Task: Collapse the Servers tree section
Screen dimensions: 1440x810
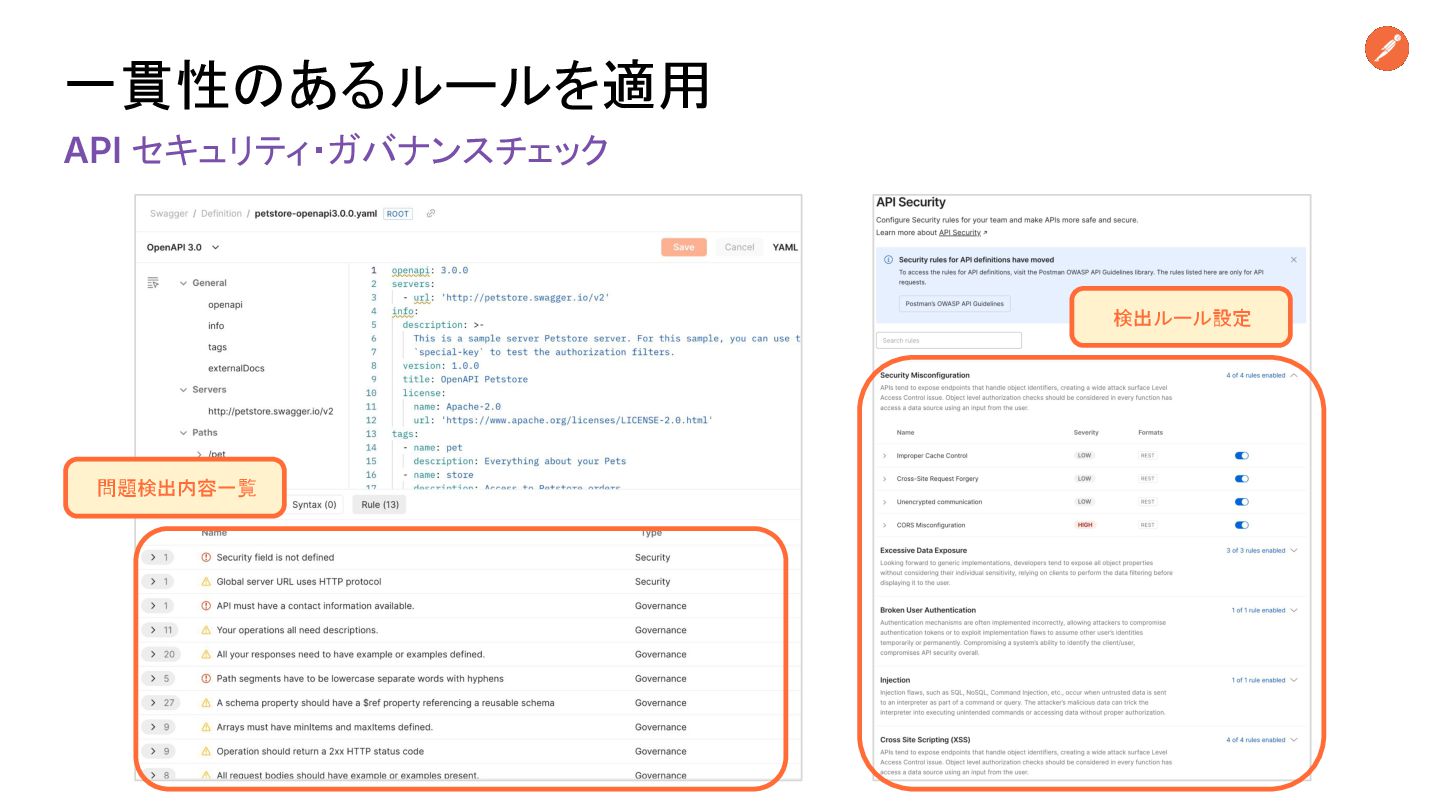Action: click(184, 390)
